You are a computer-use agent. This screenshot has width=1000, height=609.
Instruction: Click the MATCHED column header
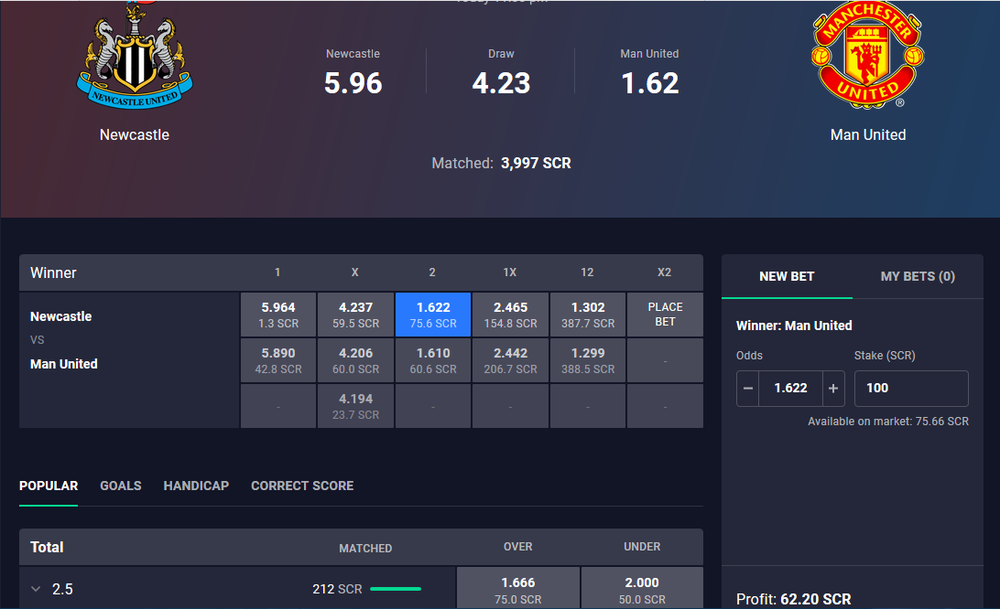tap(365, 548)
